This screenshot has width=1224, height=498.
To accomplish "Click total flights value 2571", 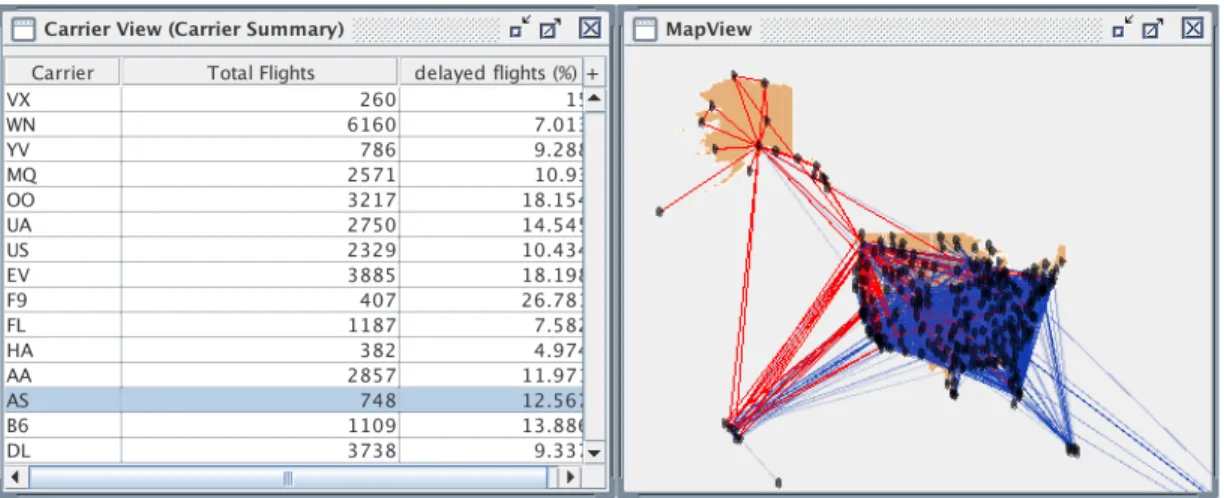I will (x=371, y=175).
